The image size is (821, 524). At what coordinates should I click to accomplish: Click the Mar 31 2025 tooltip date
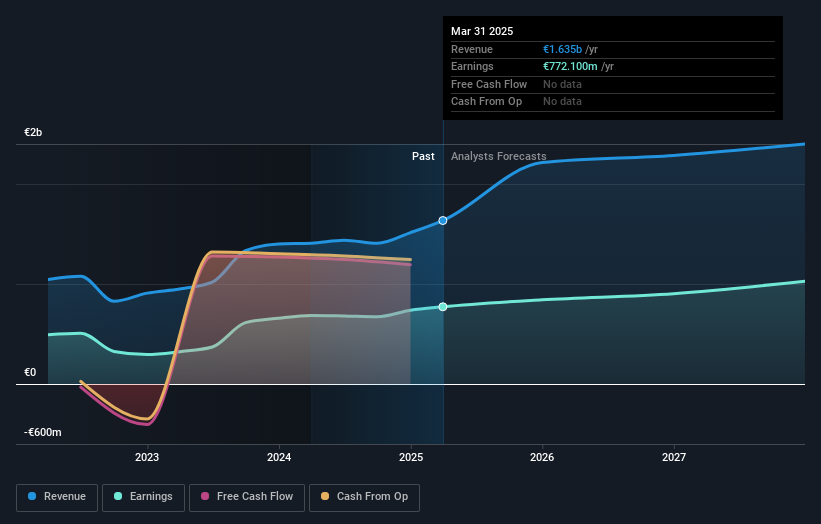[482, 31]
